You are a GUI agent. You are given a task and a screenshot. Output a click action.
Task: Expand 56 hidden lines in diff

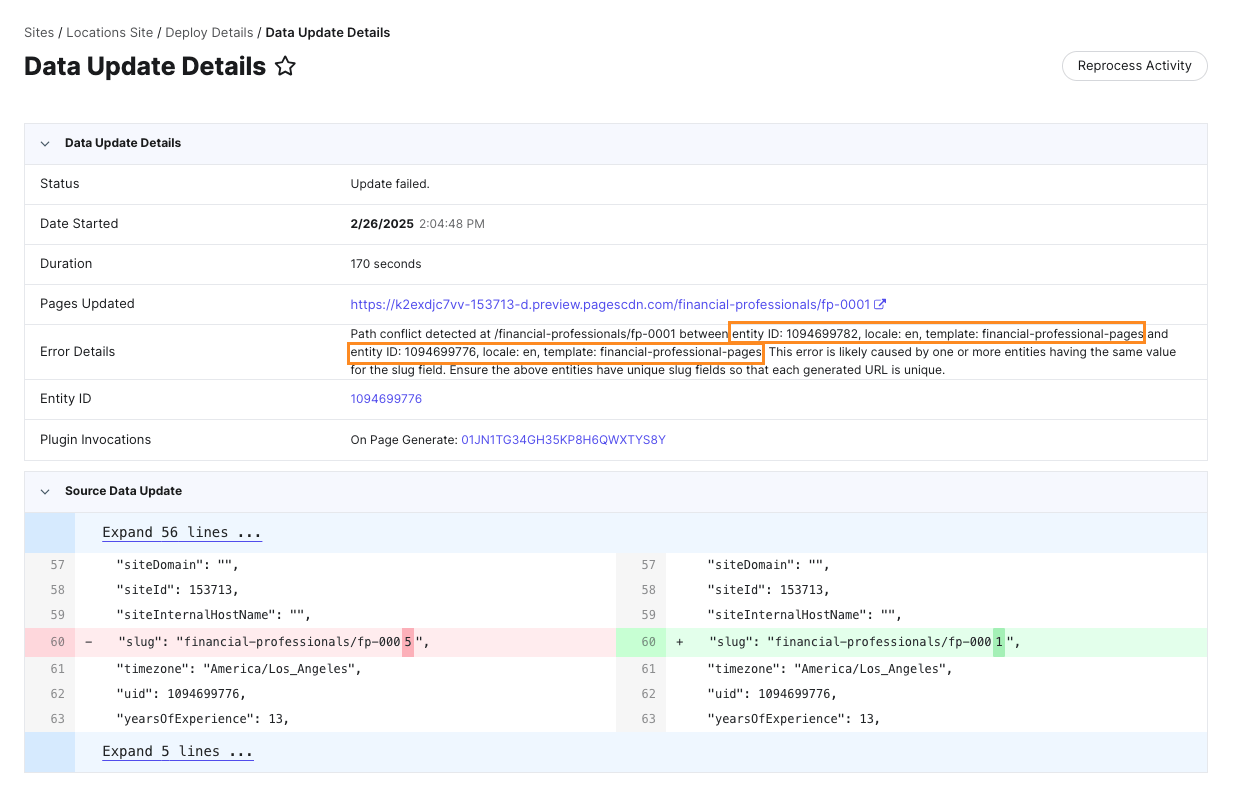coord(182,533)
